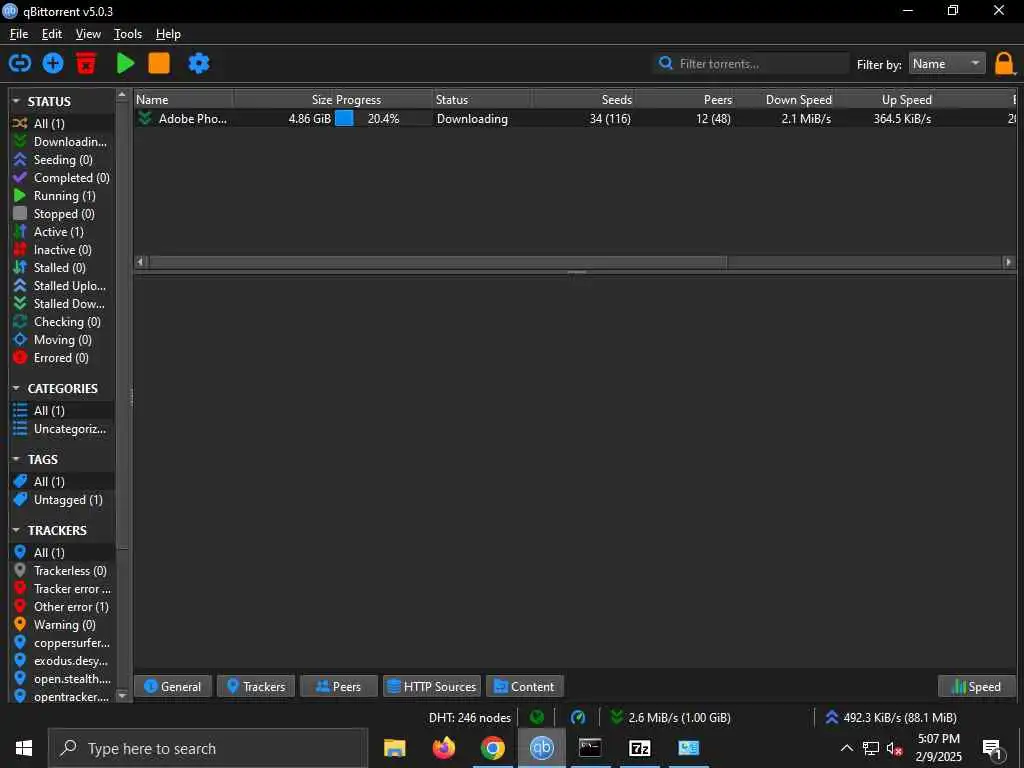
Task: Switch to the General tab
Action: click(x=172, y=686)
